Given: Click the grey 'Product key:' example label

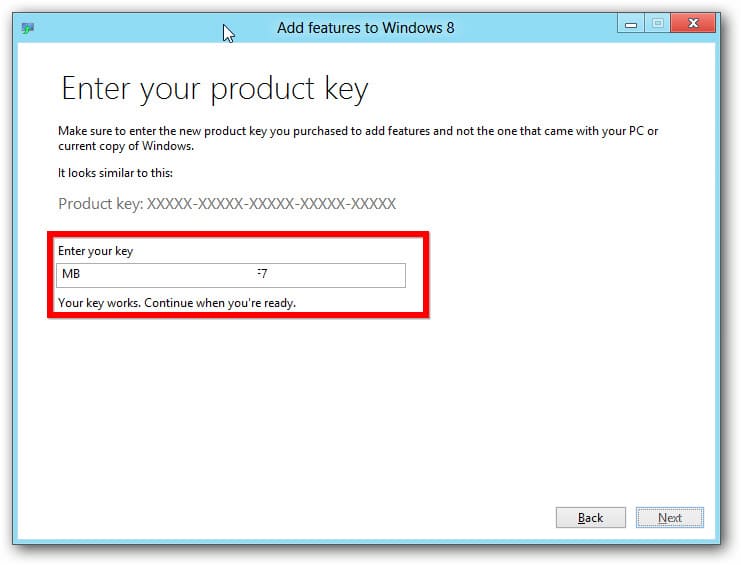Looking at the screenshot, I should 100,204.
